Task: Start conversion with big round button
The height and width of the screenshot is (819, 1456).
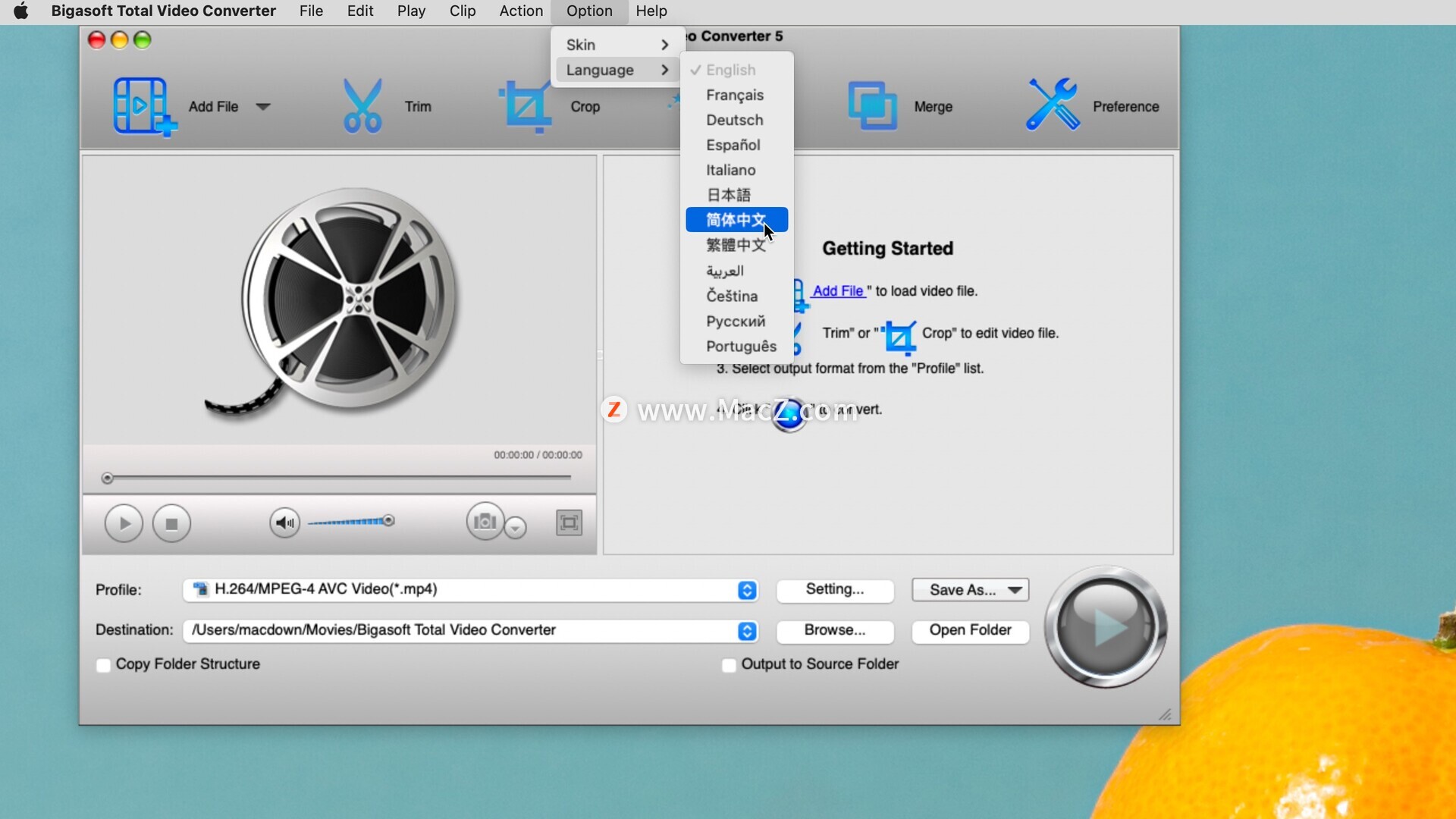Action: tap(1106, 627)
